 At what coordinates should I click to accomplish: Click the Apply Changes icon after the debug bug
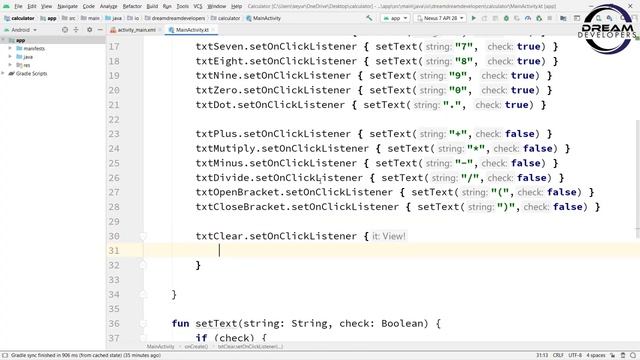click(x=517, y=18)
